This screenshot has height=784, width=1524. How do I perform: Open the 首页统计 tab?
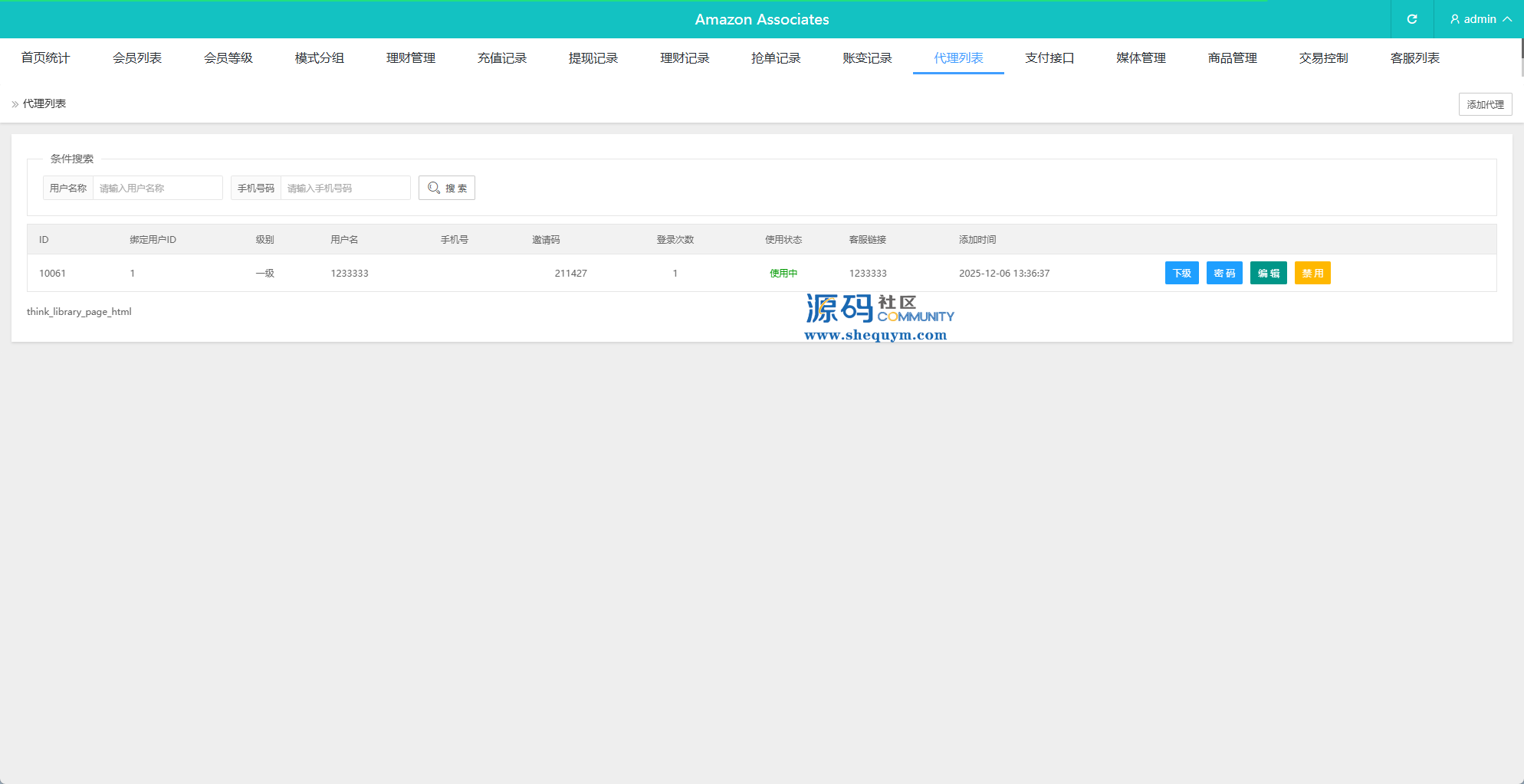[x=45, y=58]
